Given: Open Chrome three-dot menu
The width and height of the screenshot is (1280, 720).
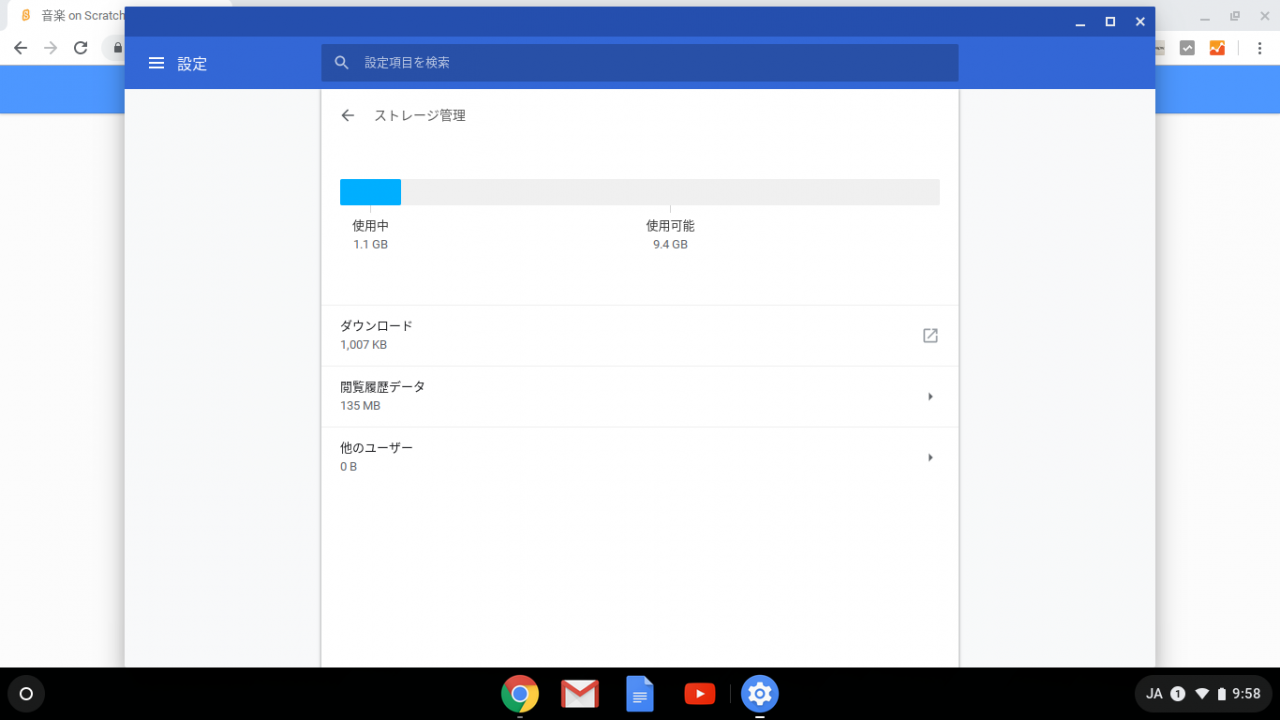Looking at the screenshot, I should coord(1260,48).
